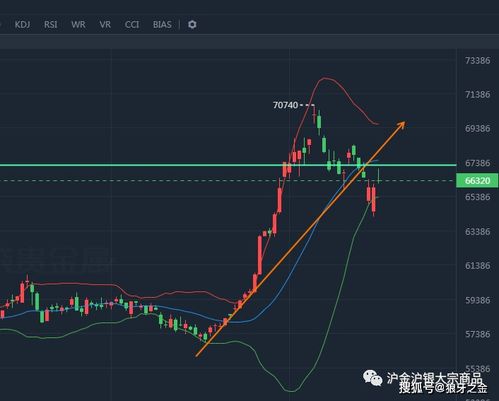
Task: Click the 搜狐号@狼牙之金 watermark text
Action: click(x=443, y=388)
